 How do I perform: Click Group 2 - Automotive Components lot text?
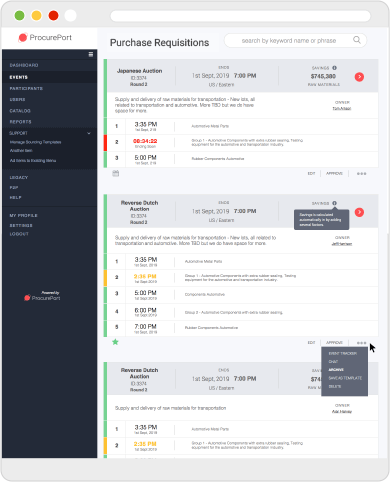(x=234, y=313)
